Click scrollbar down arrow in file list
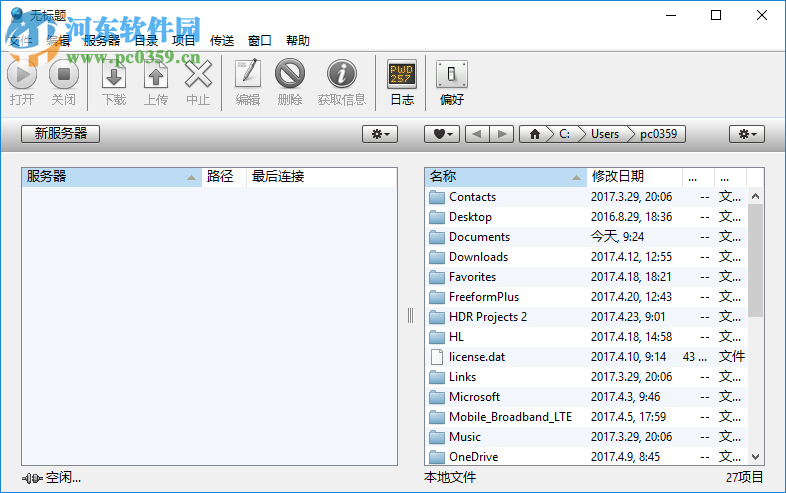Viewport: 786px width, 493px height. coord(755,456)
